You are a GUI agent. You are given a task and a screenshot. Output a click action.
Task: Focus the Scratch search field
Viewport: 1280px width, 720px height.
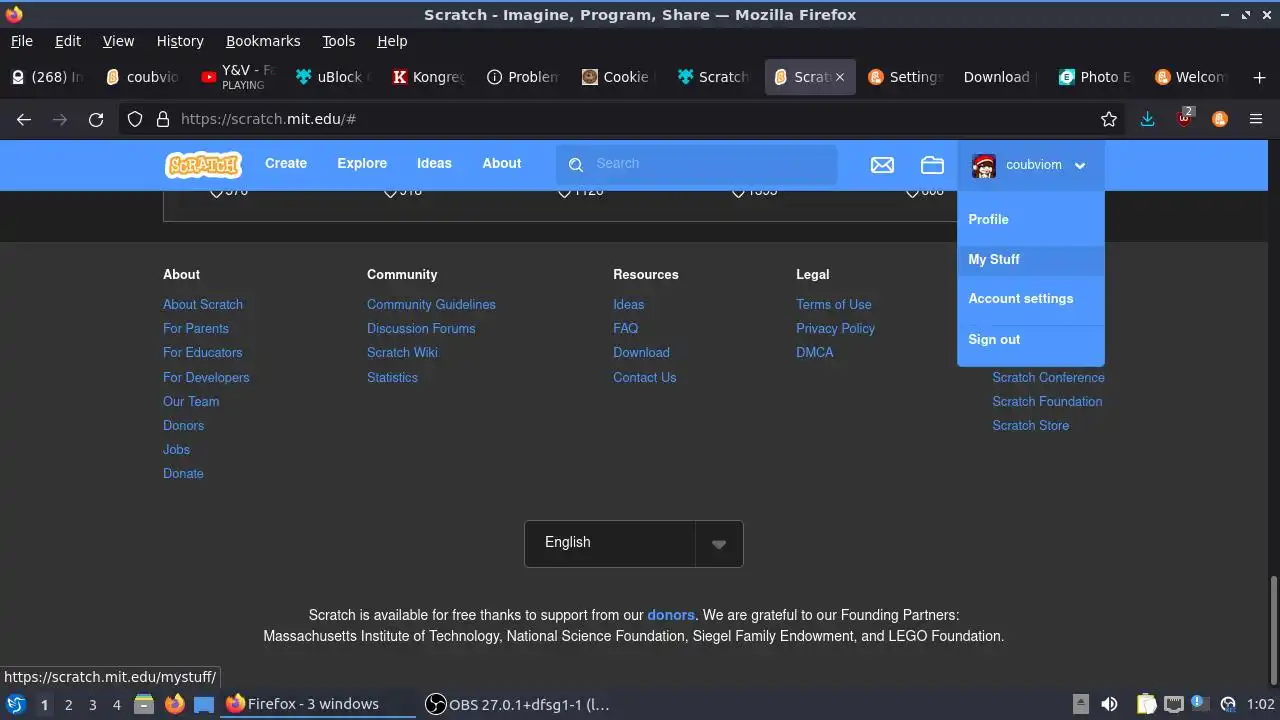697,164
